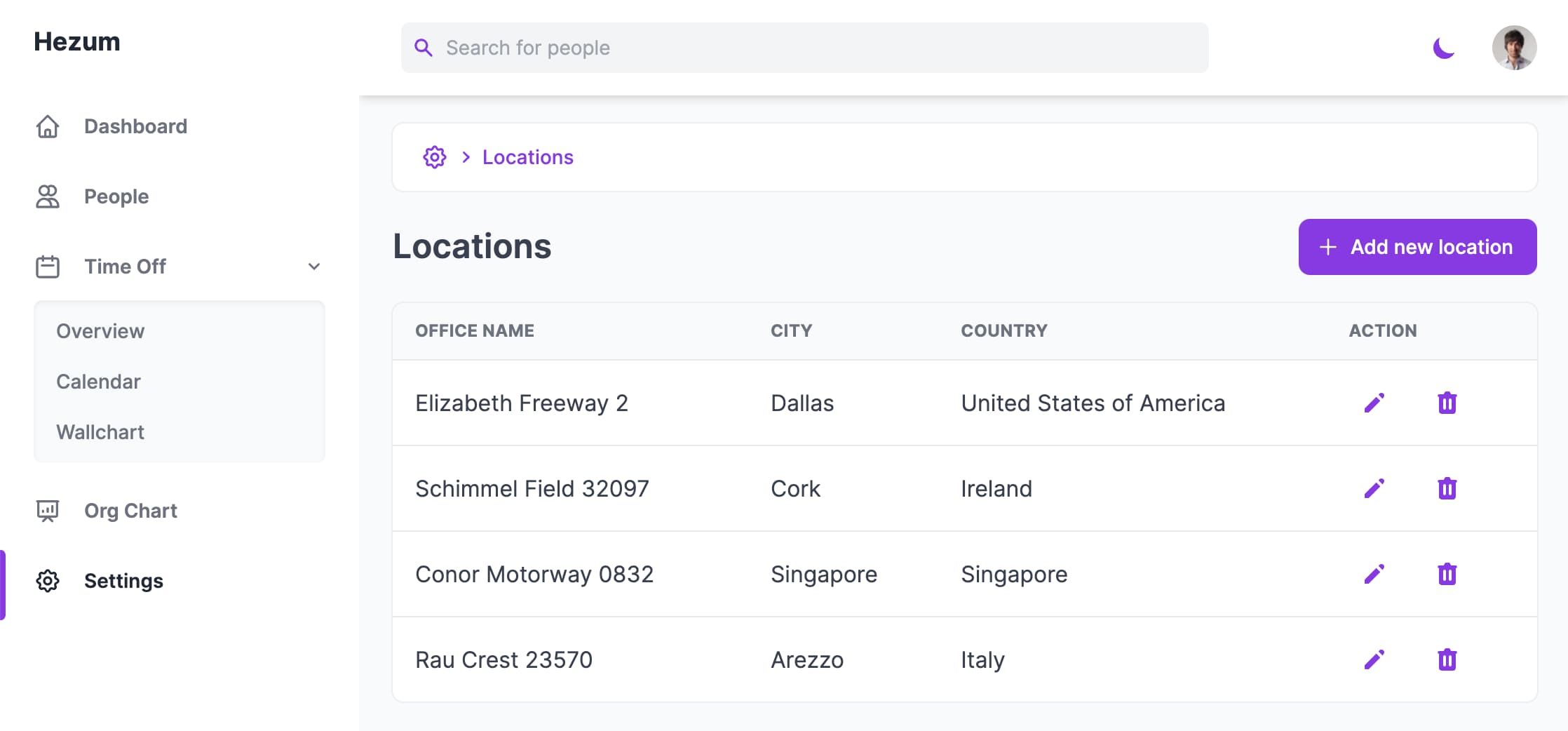This screenshot has width=1568, height=731.
Task: Click the Settings gear sidebar icon
Action: 48,581
